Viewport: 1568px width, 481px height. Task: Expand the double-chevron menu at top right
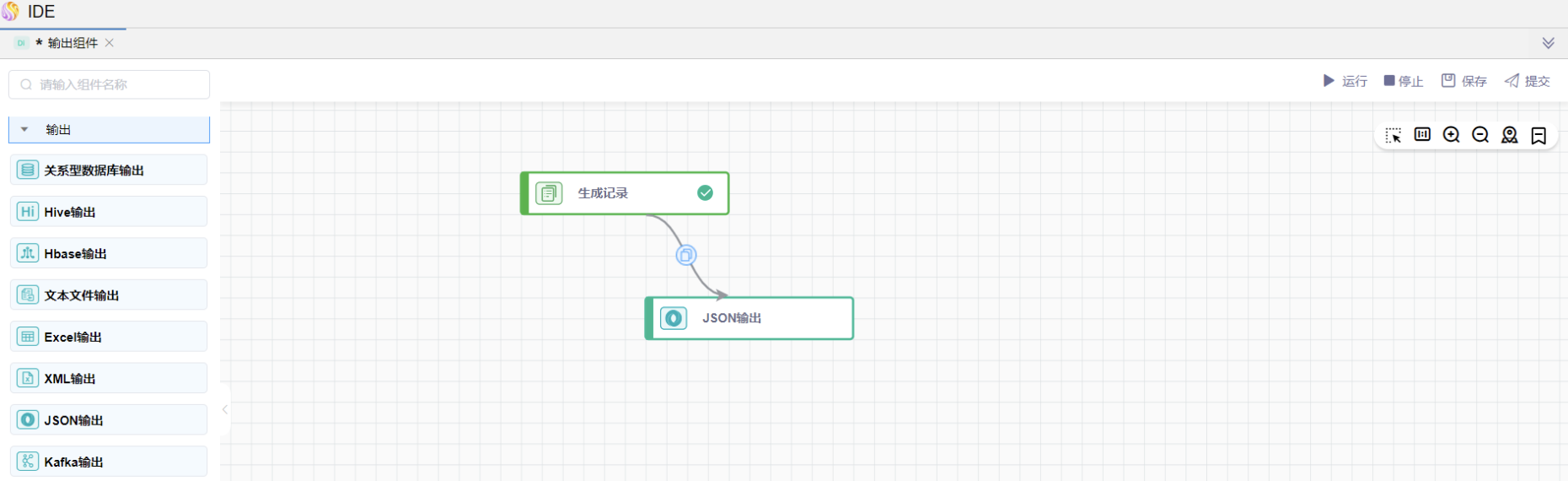(x=1548, y=43)
